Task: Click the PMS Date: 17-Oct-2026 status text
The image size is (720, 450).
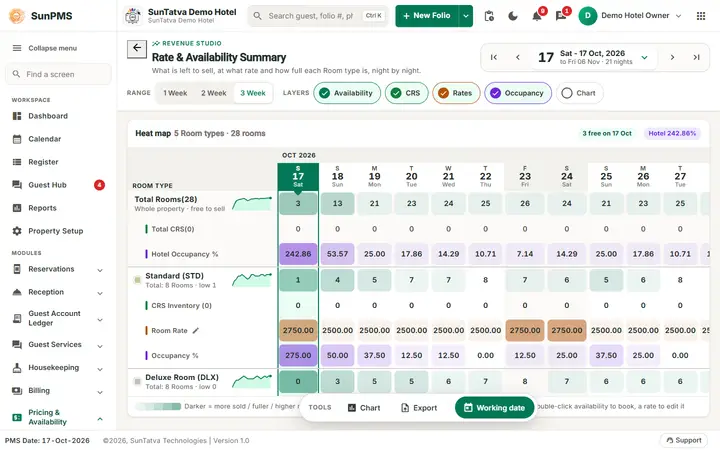Action: click(47, 441)
